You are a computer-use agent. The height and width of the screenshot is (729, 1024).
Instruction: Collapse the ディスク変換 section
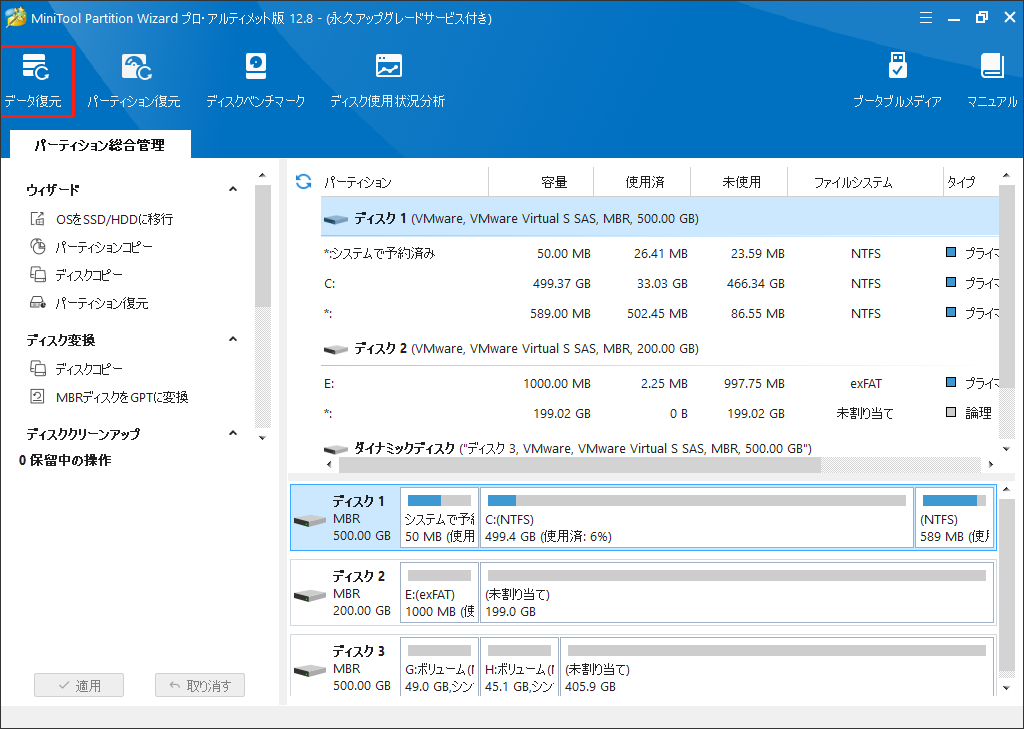click(232, 339)
